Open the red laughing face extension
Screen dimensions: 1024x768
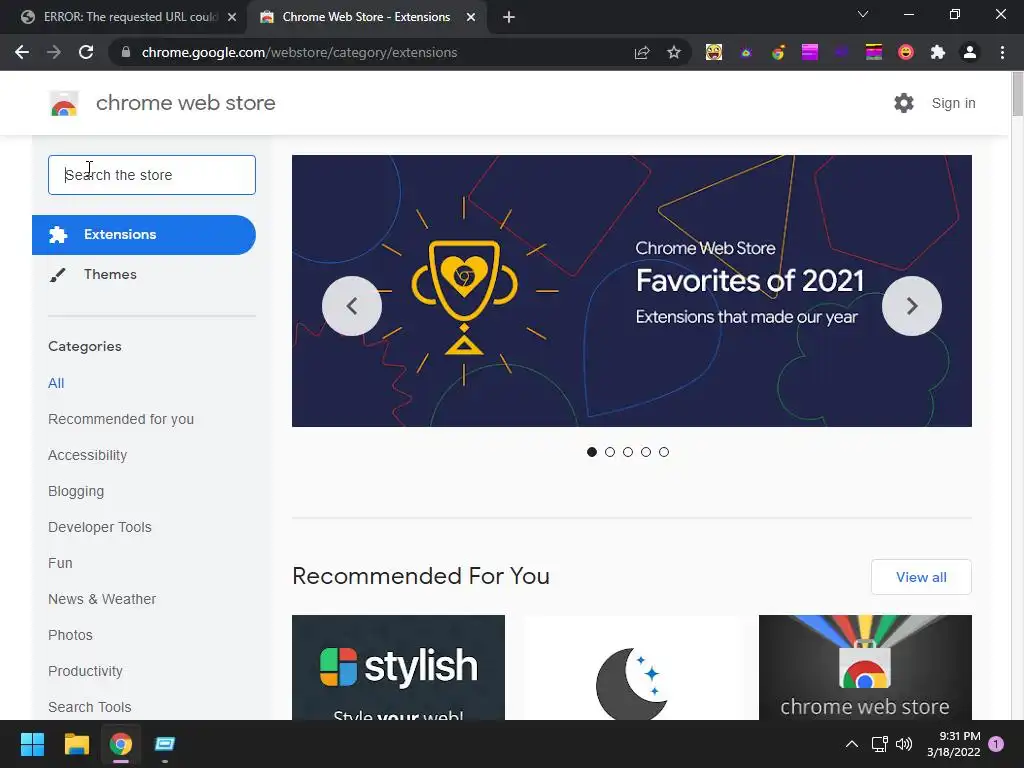point(906,52)
